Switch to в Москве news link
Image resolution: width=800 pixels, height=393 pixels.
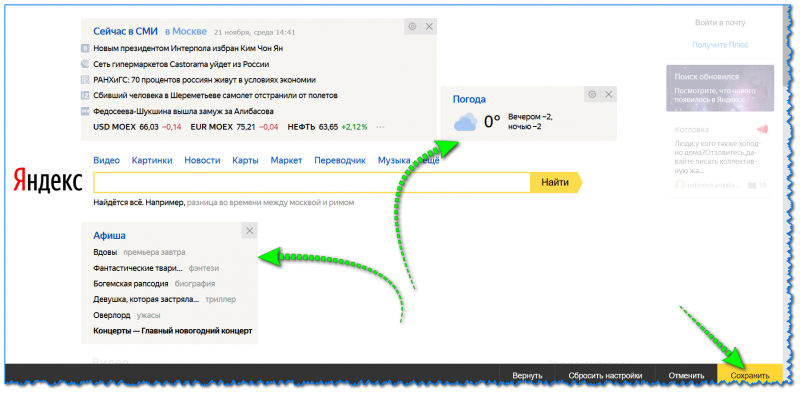[x=186, y=32]
